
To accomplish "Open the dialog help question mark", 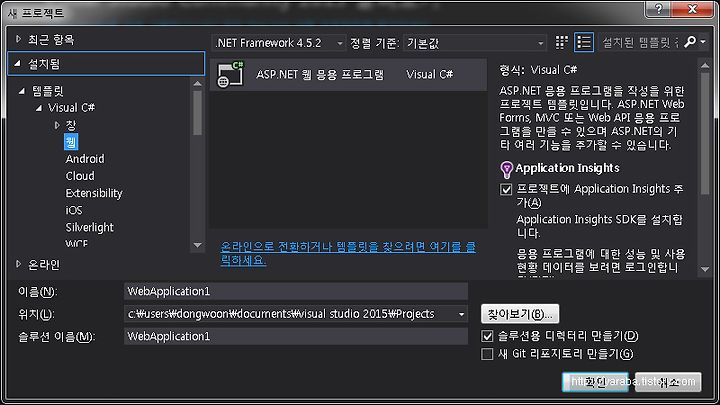I will tap(658, 9).
